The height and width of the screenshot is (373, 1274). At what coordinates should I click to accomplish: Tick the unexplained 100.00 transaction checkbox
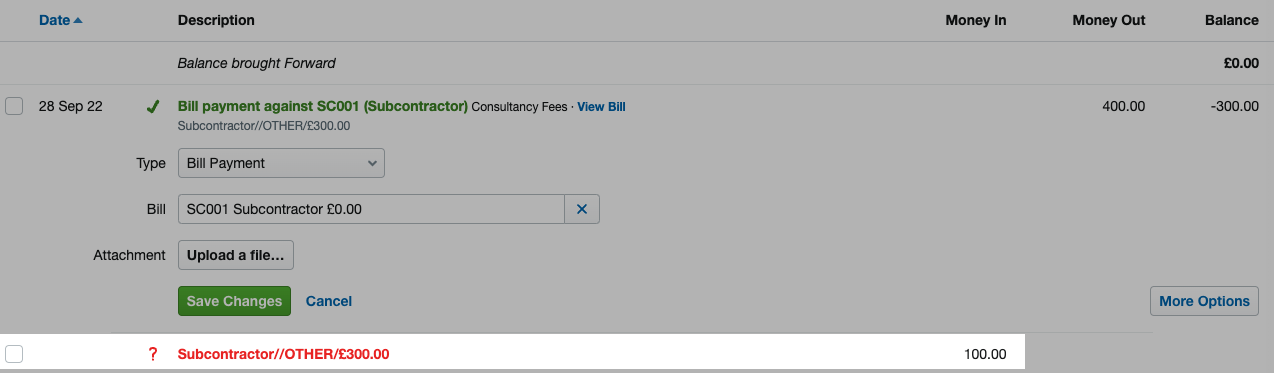pyautogui.click(x=14, y=354)
